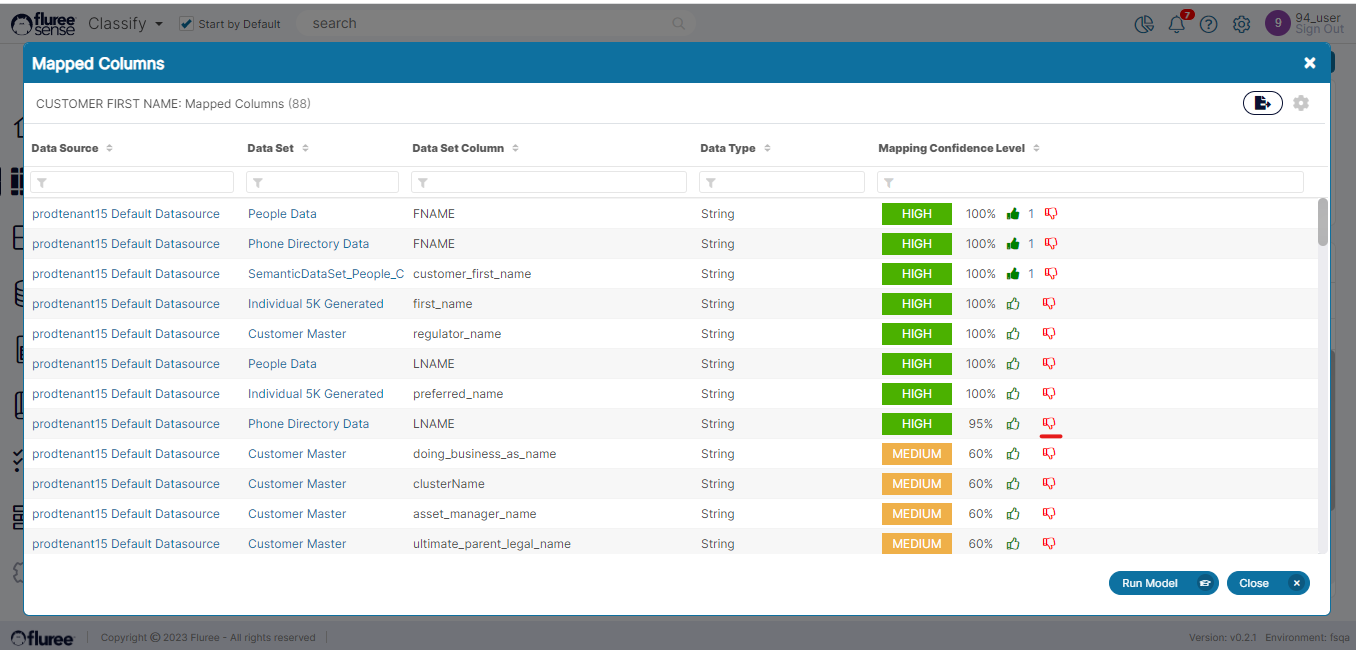Click thumbs up for regulator_name row
This screenshot has height=650, width=1356.
tap(1013, 334)
